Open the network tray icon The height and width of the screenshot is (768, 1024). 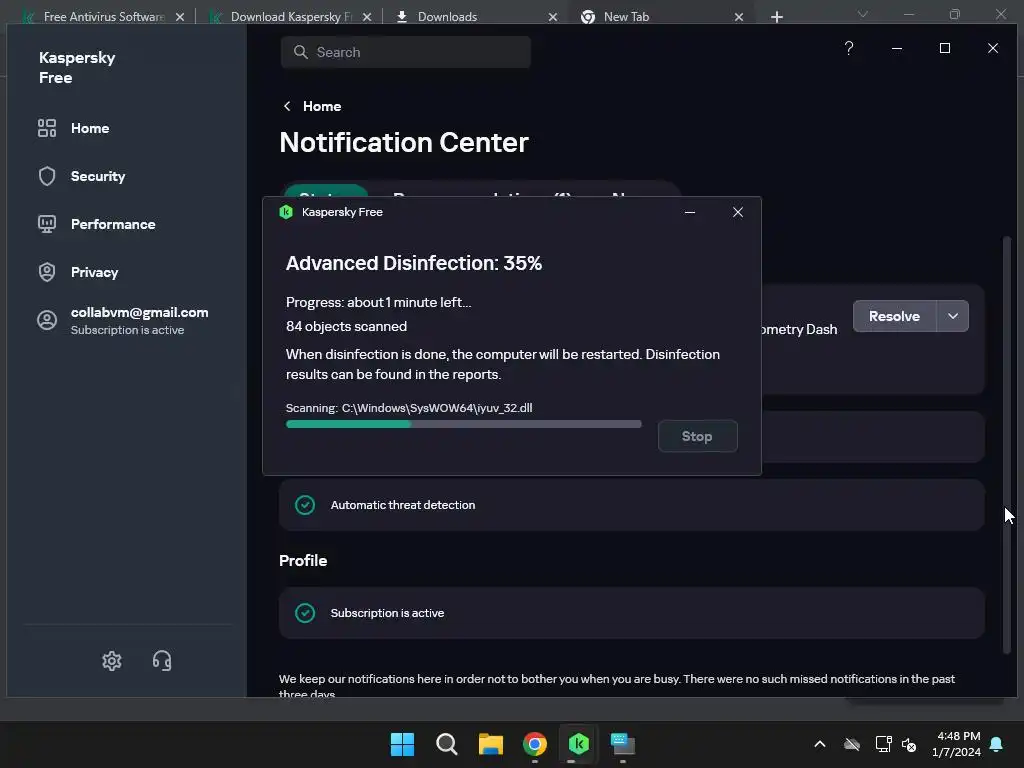point(883,744)
